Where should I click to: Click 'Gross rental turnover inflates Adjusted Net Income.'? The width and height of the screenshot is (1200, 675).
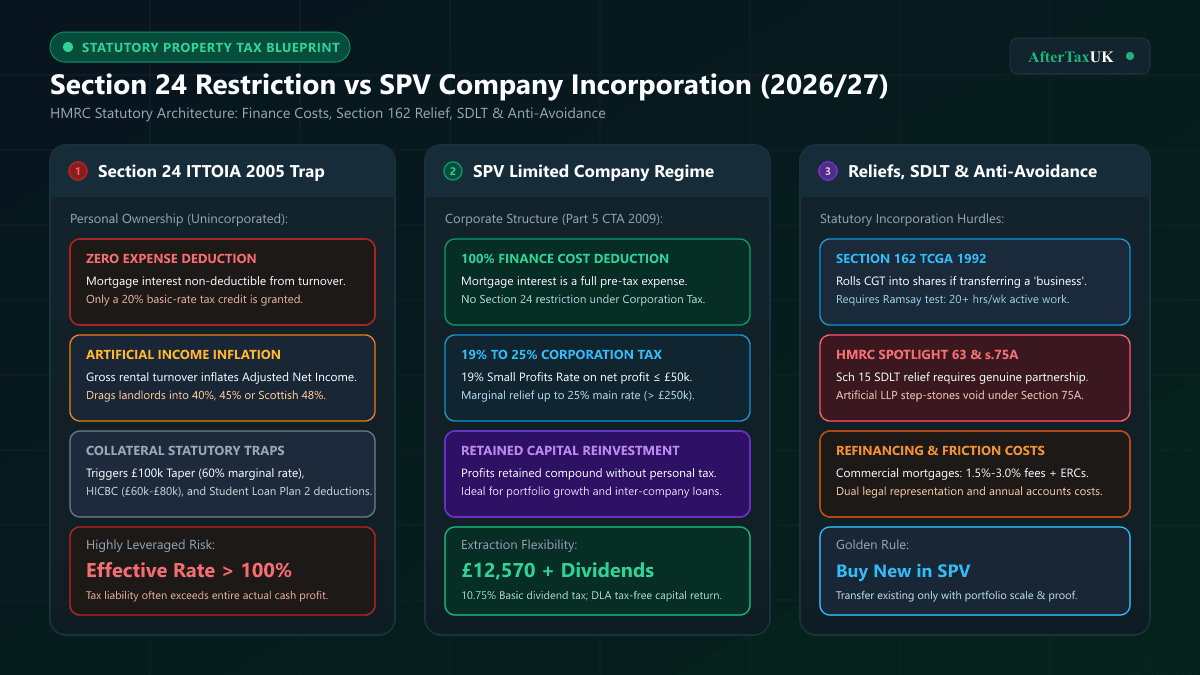click(x=221, y=377)
